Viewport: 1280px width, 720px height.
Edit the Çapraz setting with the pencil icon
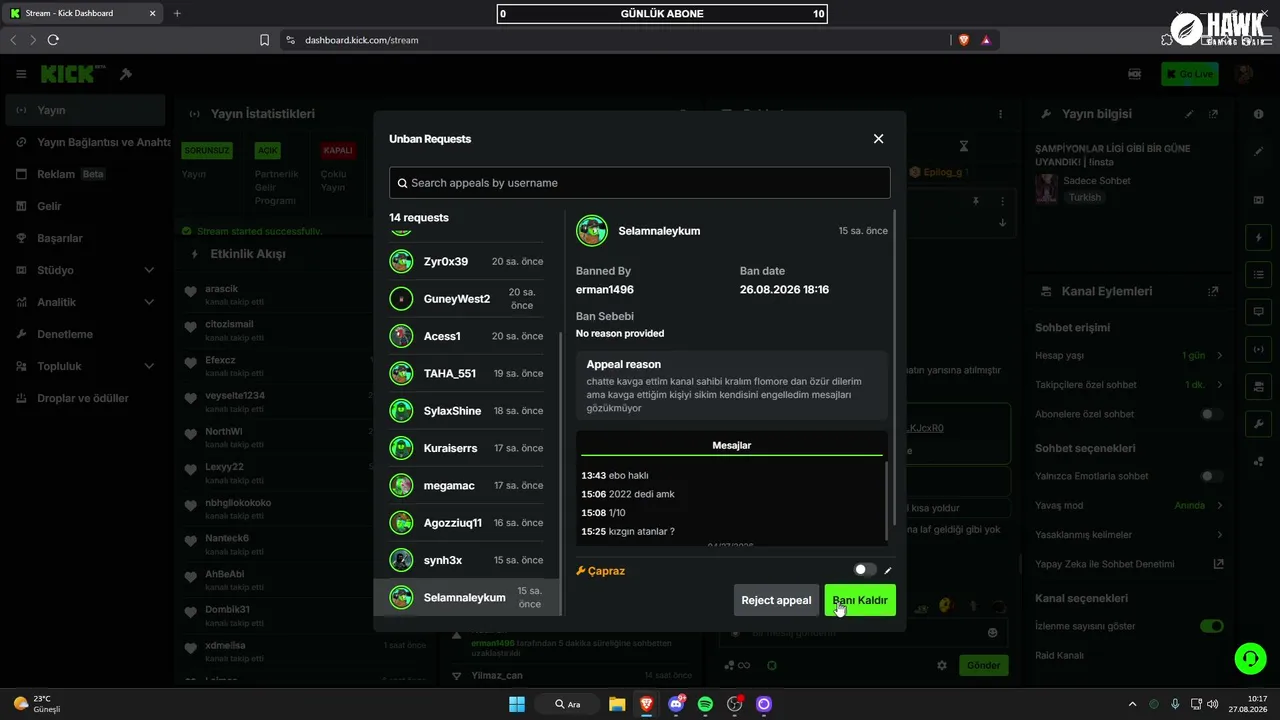pyautogui.click(x=888, y=571)
